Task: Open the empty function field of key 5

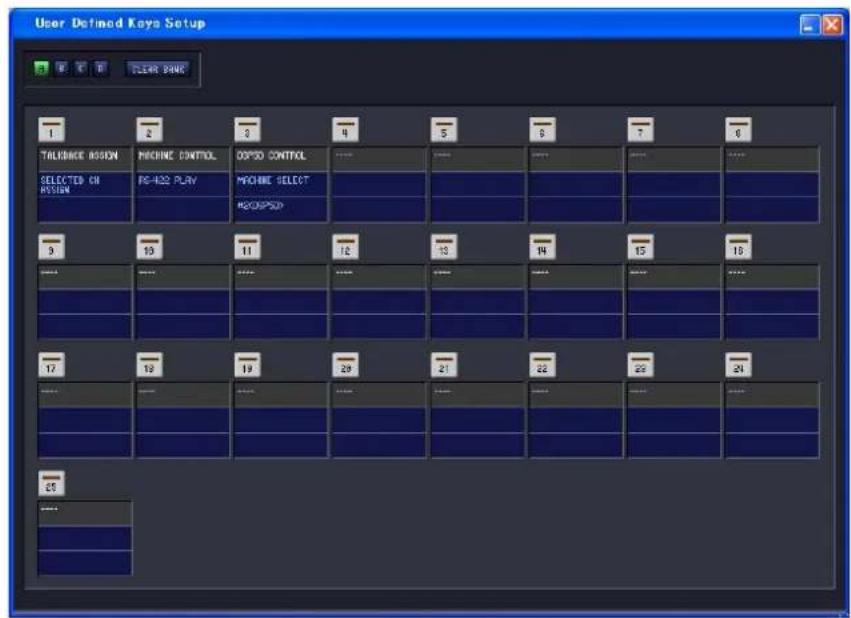Action: click(478, 159)
